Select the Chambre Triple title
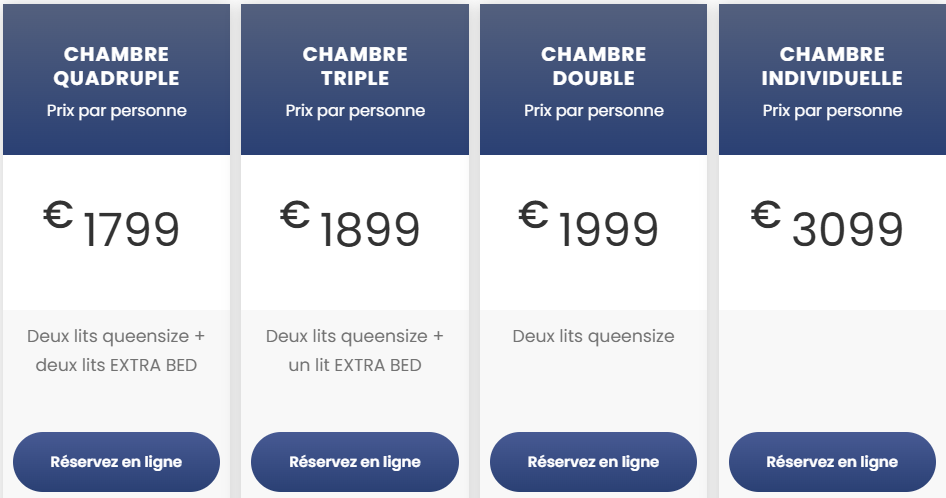Screen dimensions: 946x498 coord(355,66)
